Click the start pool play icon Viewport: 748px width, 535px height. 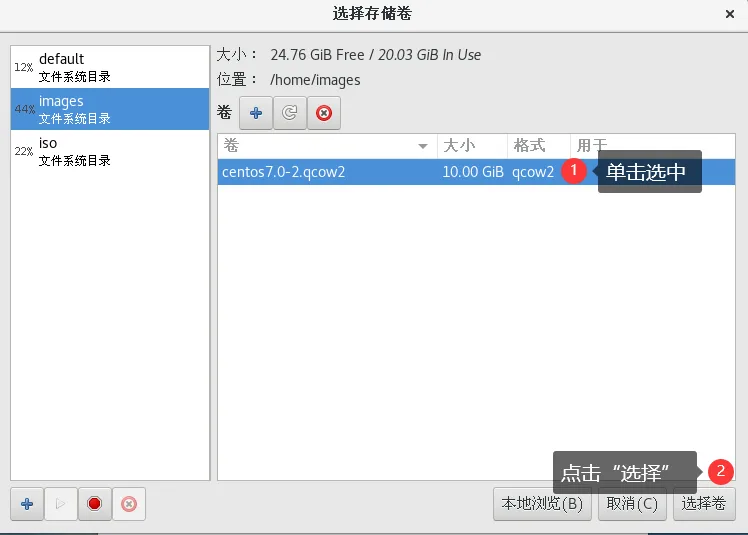(x=61, y=504)
